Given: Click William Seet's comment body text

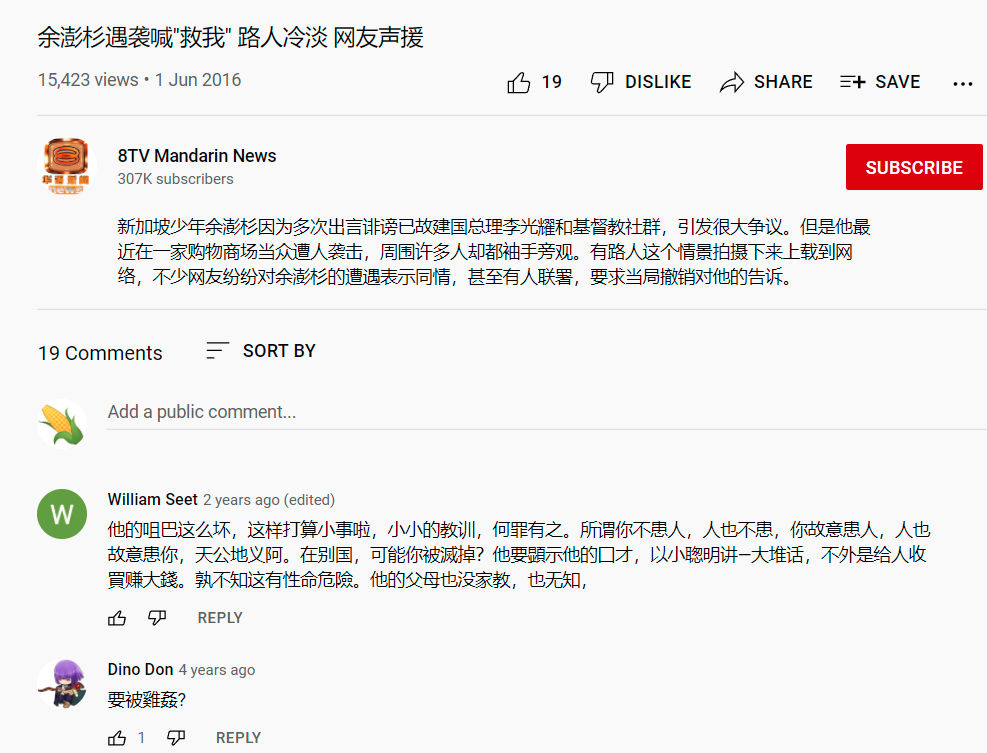Looking at the screenshot, I should click(x=519, y=555).
